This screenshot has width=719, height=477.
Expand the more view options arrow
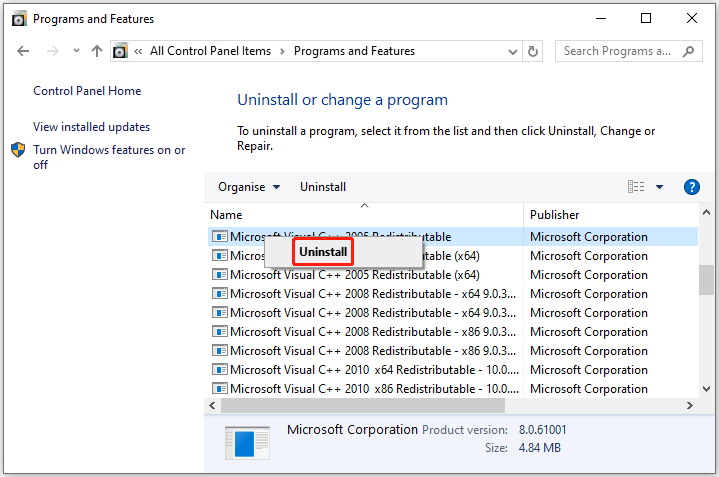coord(659,187)
